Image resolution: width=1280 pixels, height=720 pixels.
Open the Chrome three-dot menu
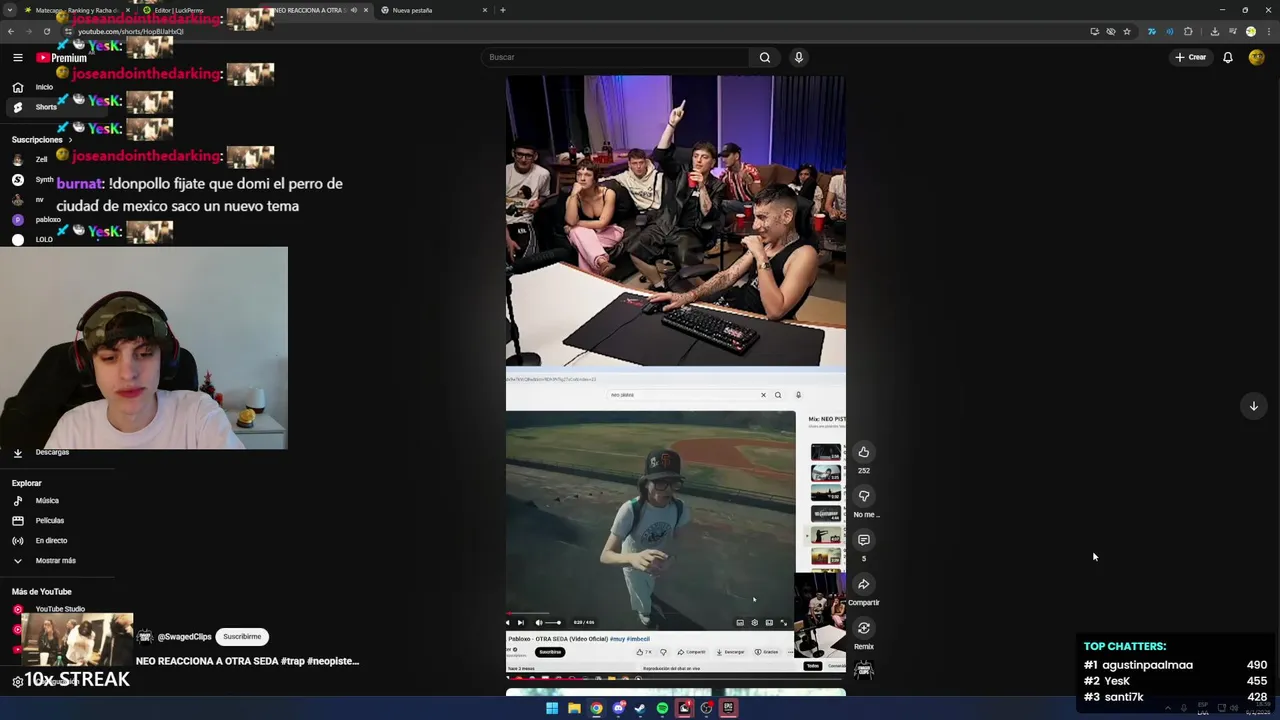[x=1268, y=31]
